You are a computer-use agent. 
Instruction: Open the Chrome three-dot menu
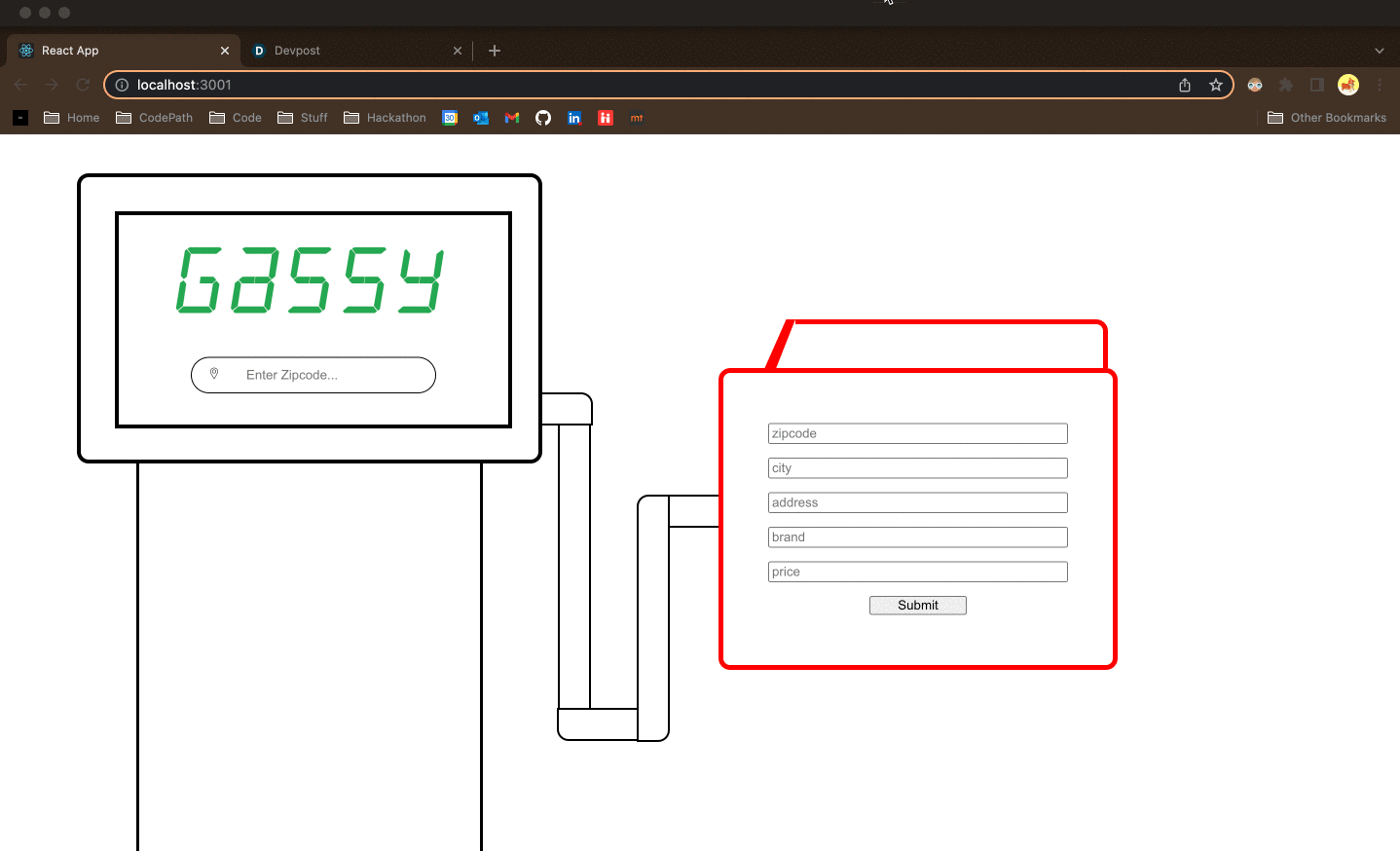point(1380,85)
